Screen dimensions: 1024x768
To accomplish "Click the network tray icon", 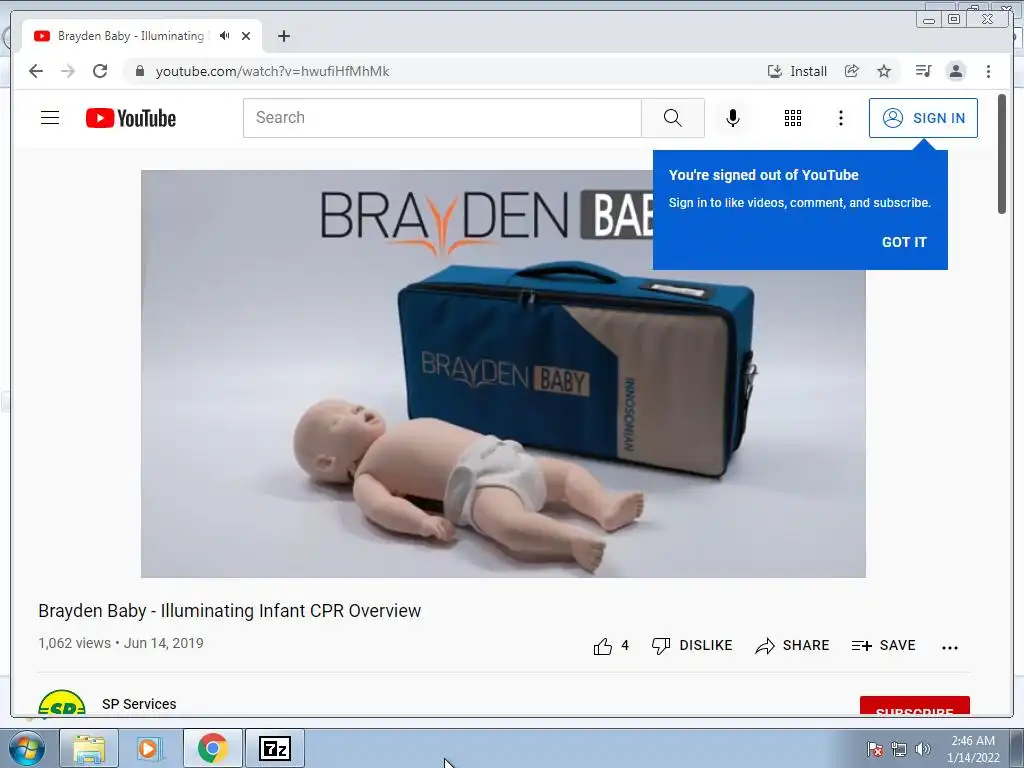I will 899,749.
